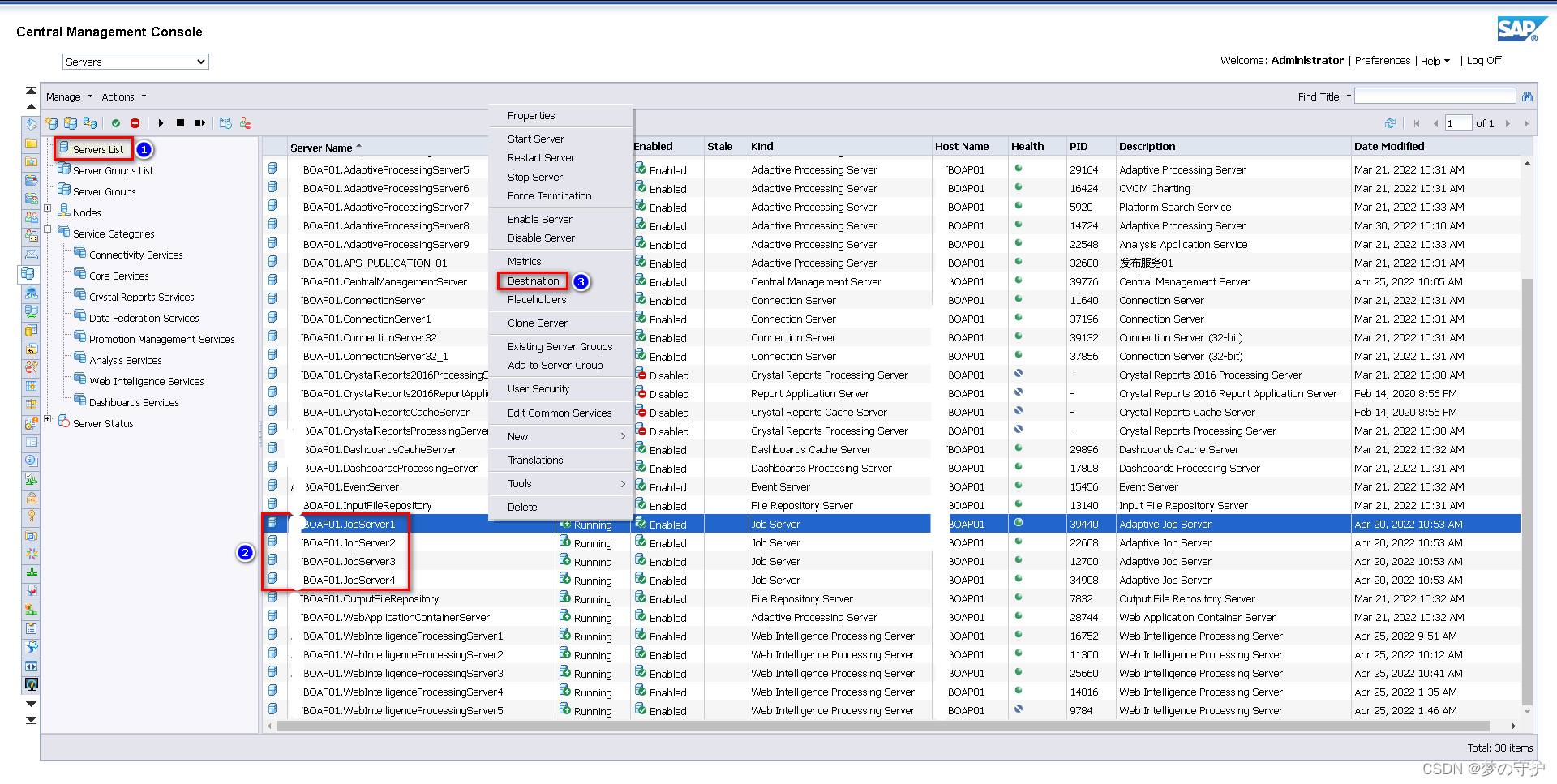Go to the first page arrow
This screenshot has height=784, width=1557.
1417,123
